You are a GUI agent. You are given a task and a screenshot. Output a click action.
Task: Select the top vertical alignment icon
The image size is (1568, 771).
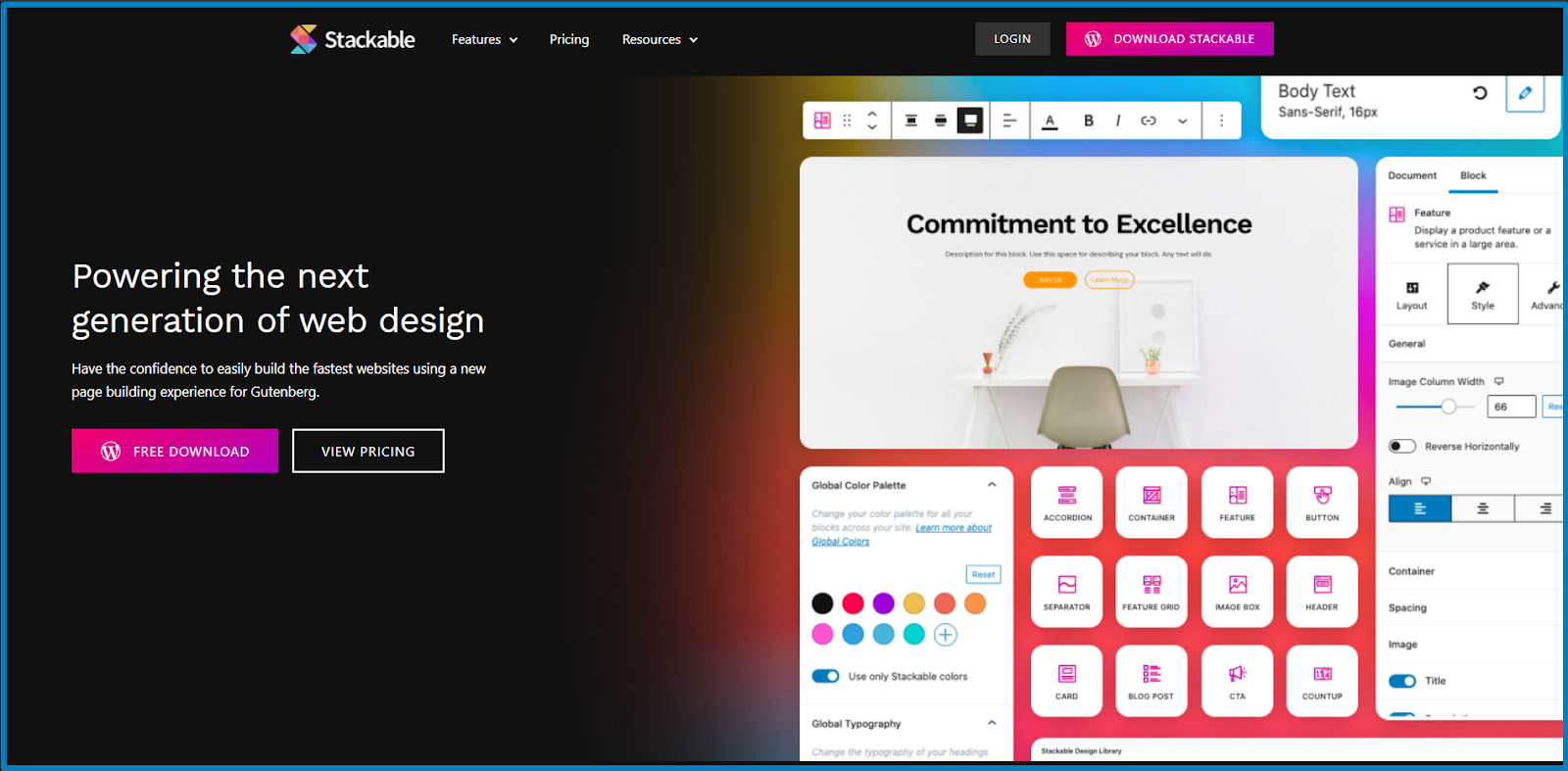tap(911, 120)
